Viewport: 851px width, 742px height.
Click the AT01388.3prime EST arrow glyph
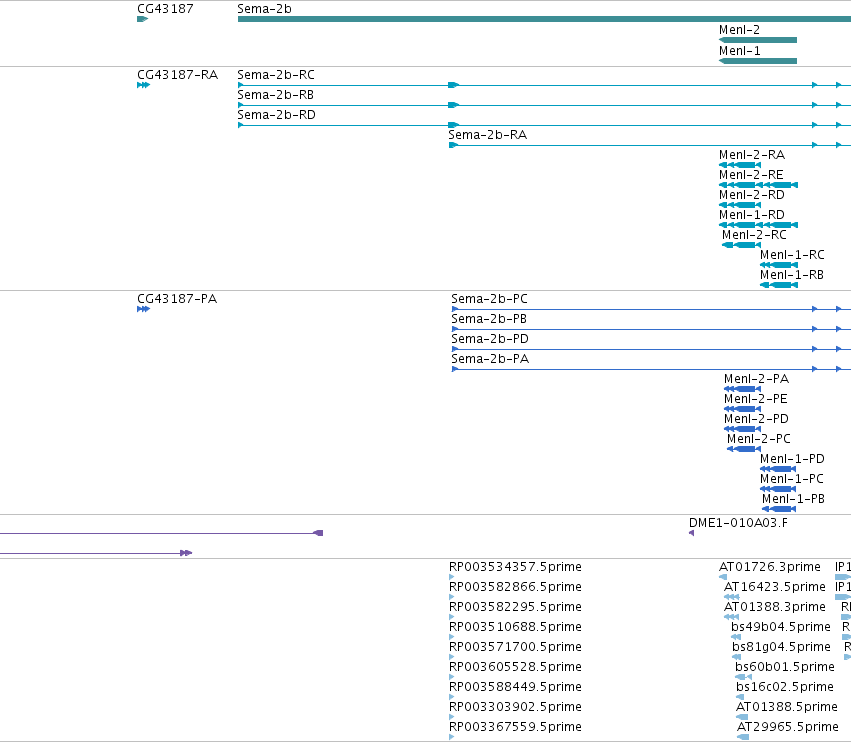[x=732, y=617]
